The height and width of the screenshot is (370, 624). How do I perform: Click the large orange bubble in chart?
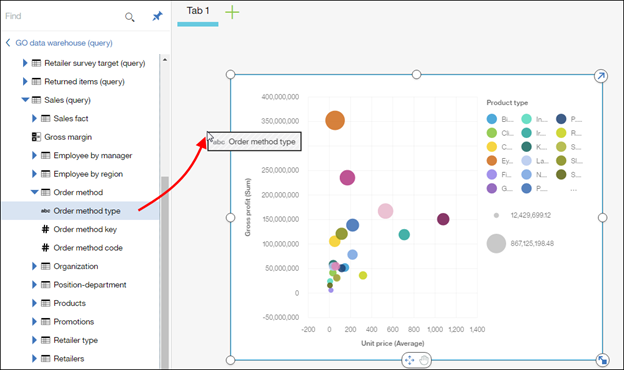[x=335, y=121]
